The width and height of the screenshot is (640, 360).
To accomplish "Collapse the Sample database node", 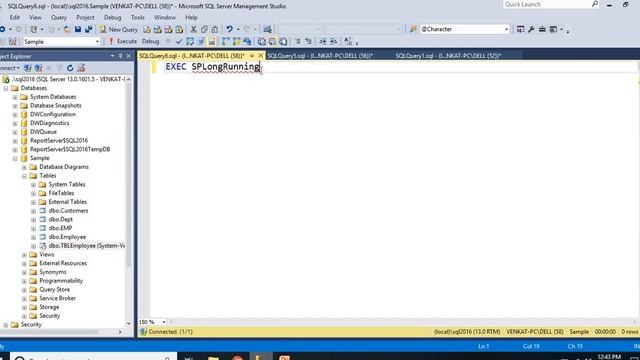I will (15, 158).
